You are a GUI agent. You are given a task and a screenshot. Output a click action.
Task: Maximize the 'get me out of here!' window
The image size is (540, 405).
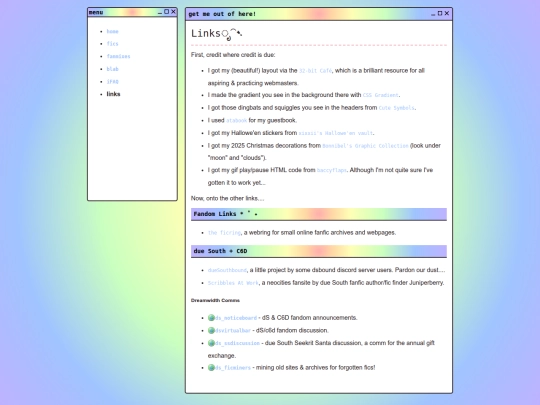click(440, 13)
